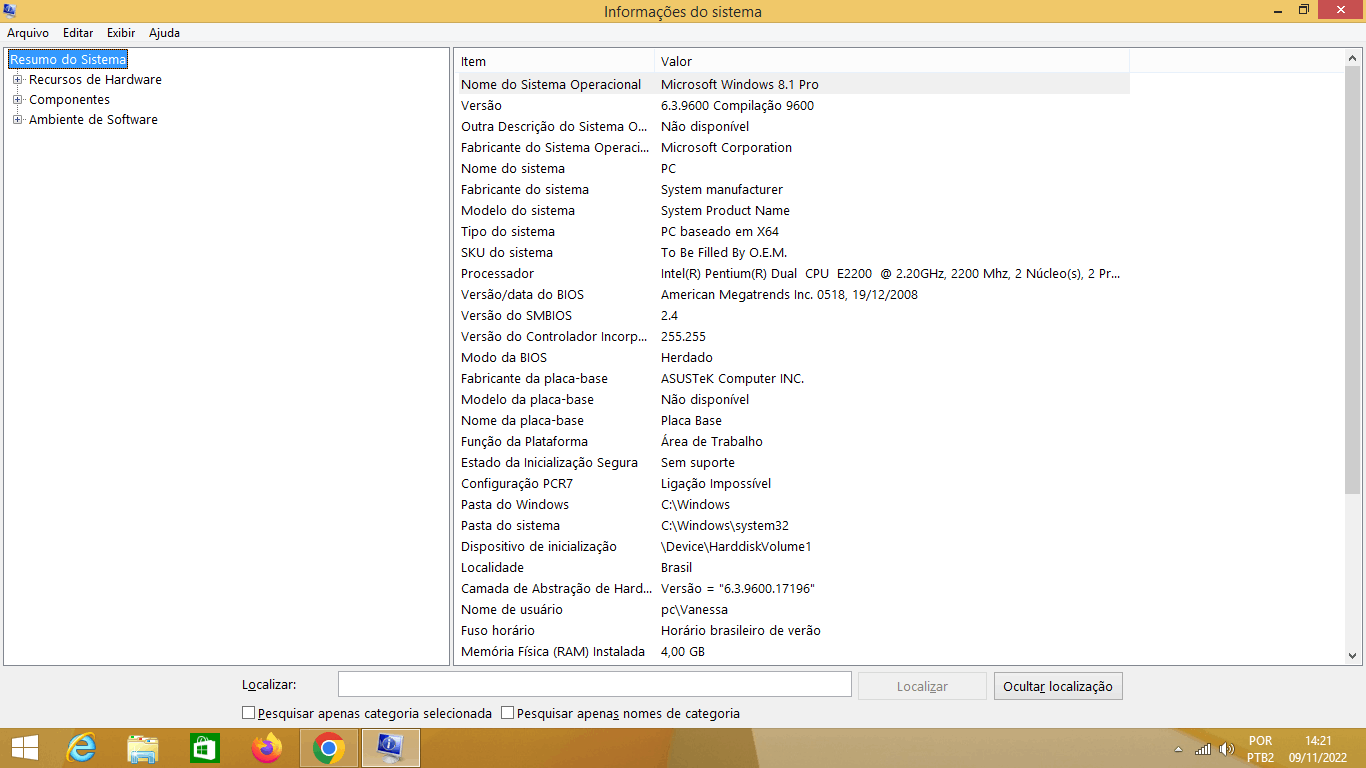Select the Configuração PCR7 row
This screenshot has width=1366, height=768.
[x=793, y=483]
